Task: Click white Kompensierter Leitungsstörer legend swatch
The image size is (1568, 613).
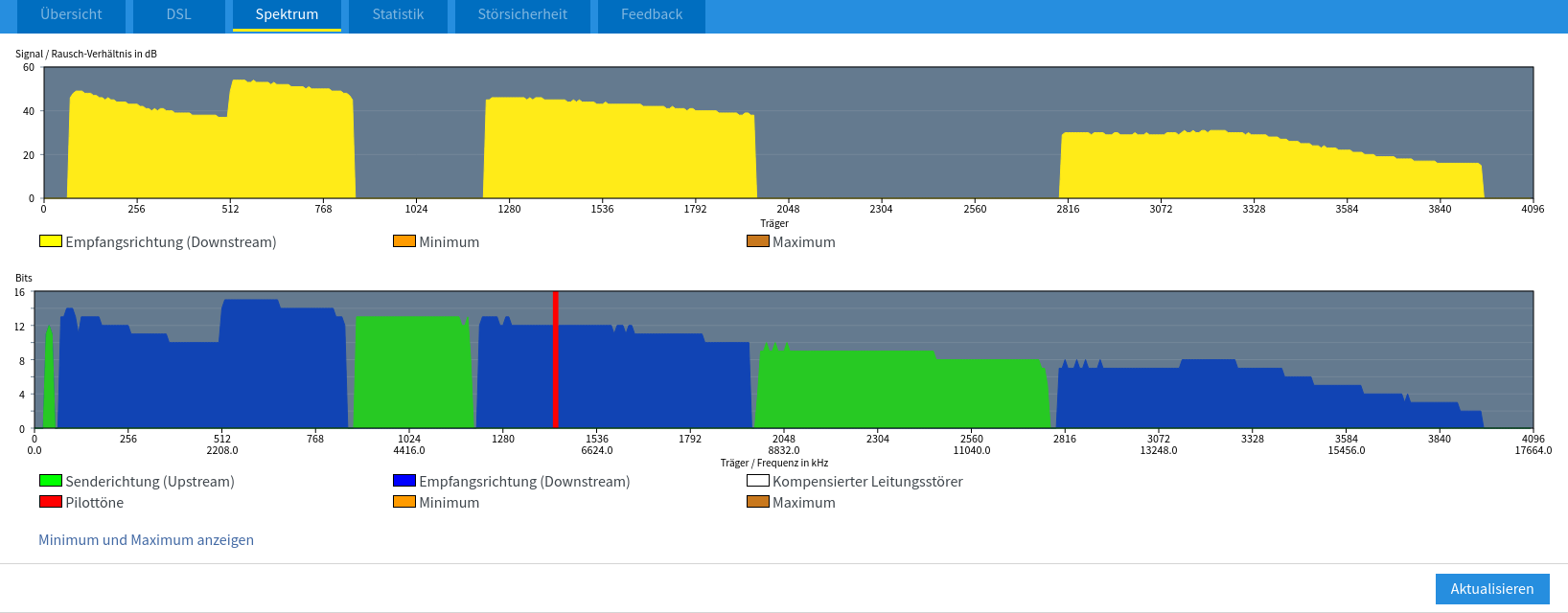Action: [758, 481]
